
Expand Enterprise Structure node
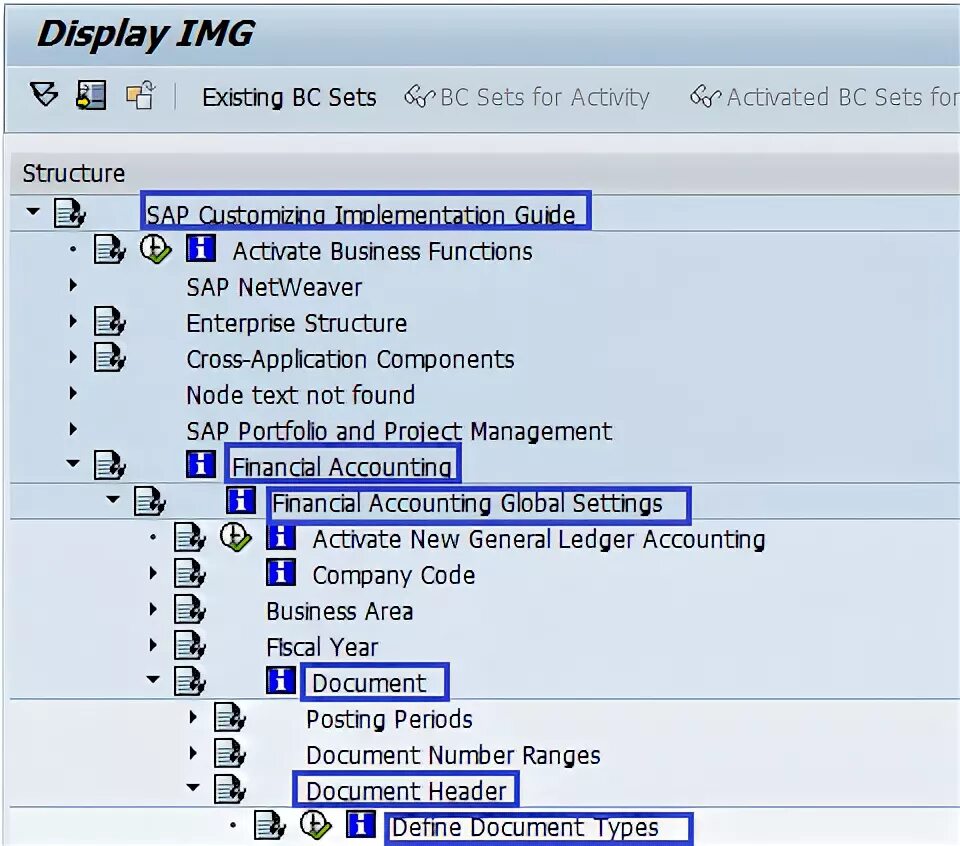[73, 321]
